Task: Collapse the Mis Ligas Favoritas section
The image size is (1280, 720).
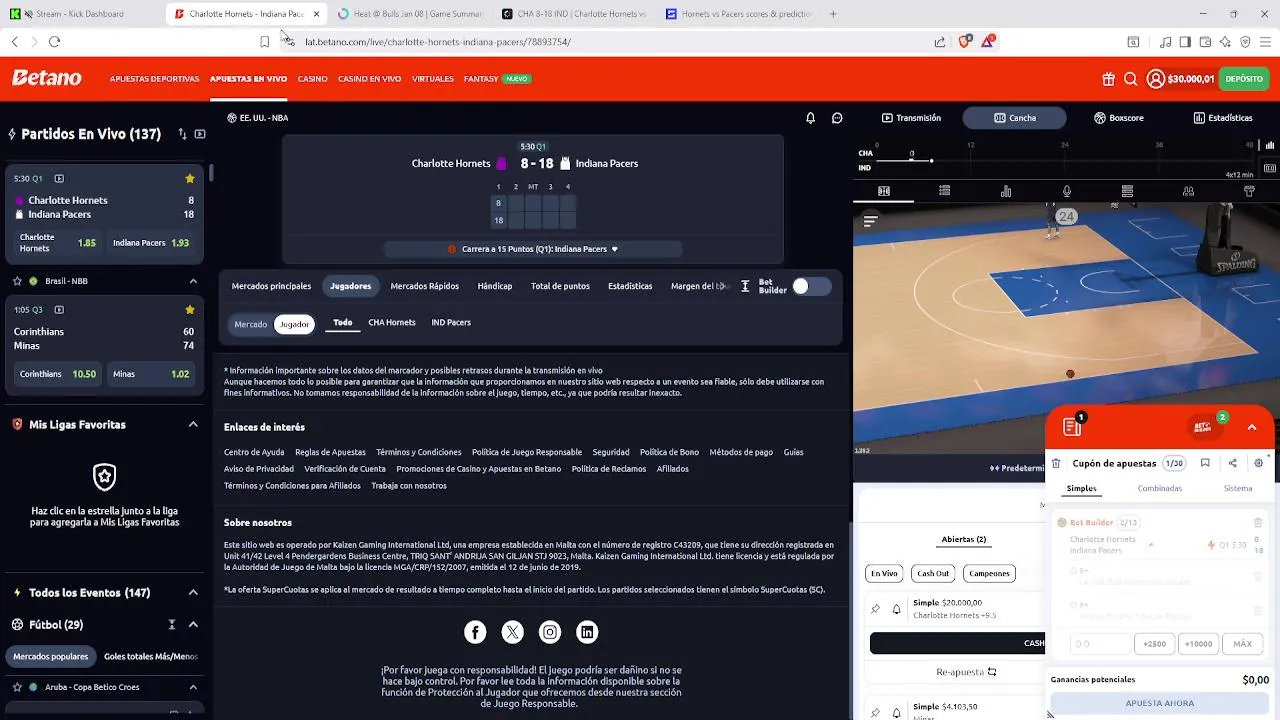Action: tap(193, 425)
